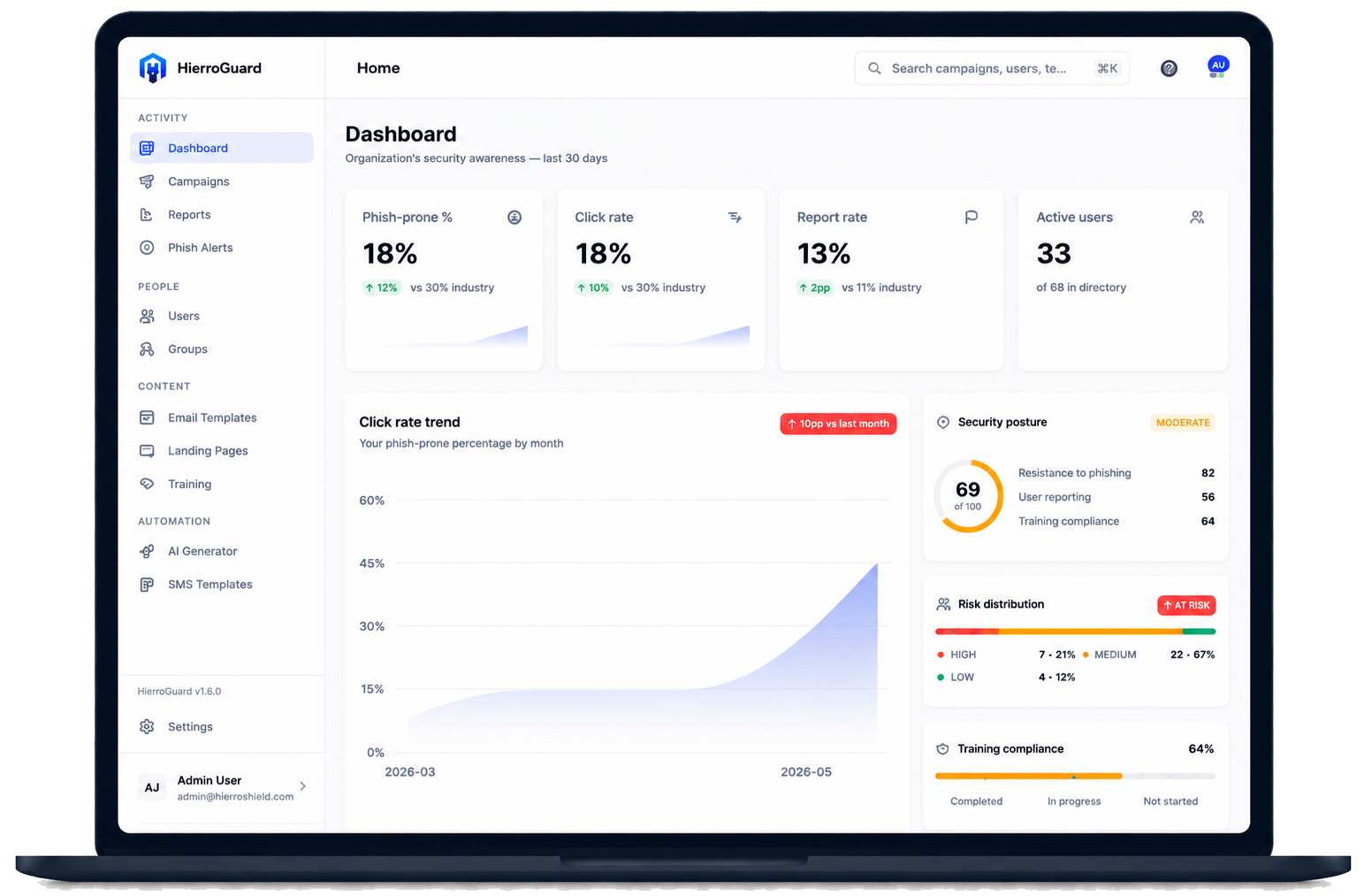Expand Admin User account chevron
Viewport: 1372px width, 896px height.
[303, 786]
